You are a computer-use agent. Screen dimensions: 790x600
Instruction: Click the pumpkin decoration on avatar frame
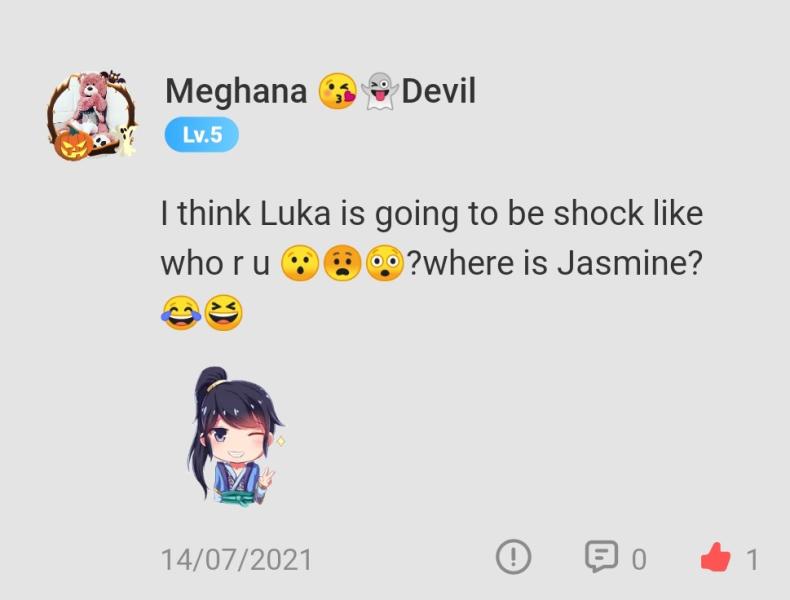point(73,145)
